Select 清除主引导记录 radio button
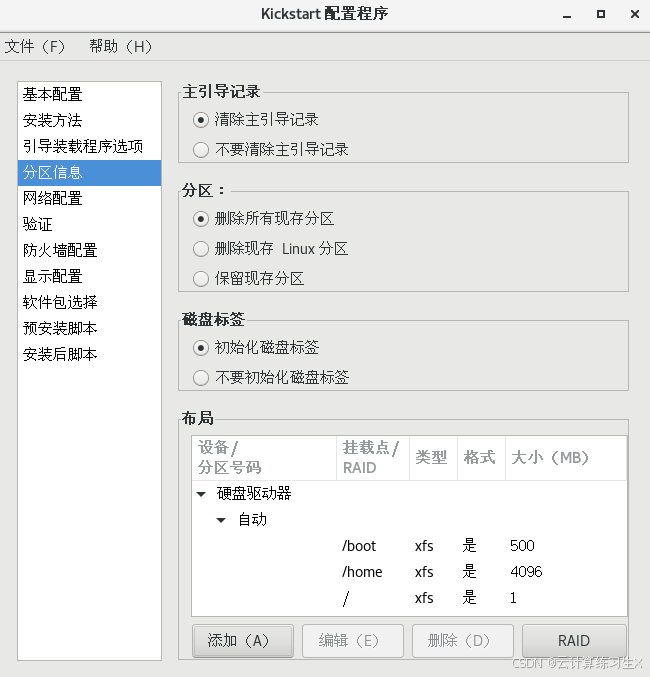Viewport: 650px width, 677px height. (x=201, y=120)
